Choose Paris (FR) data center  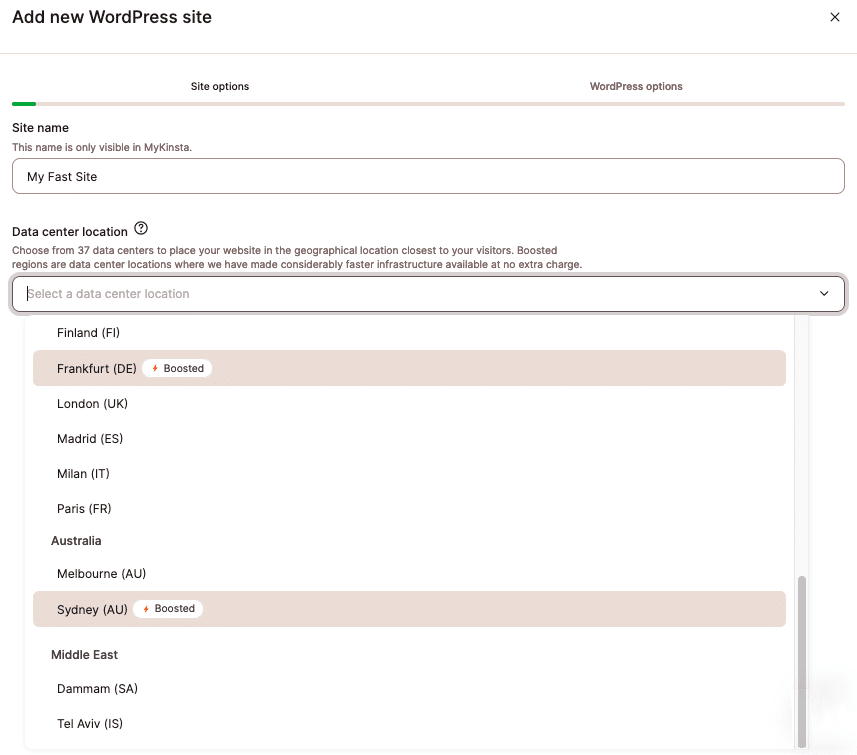84,509
